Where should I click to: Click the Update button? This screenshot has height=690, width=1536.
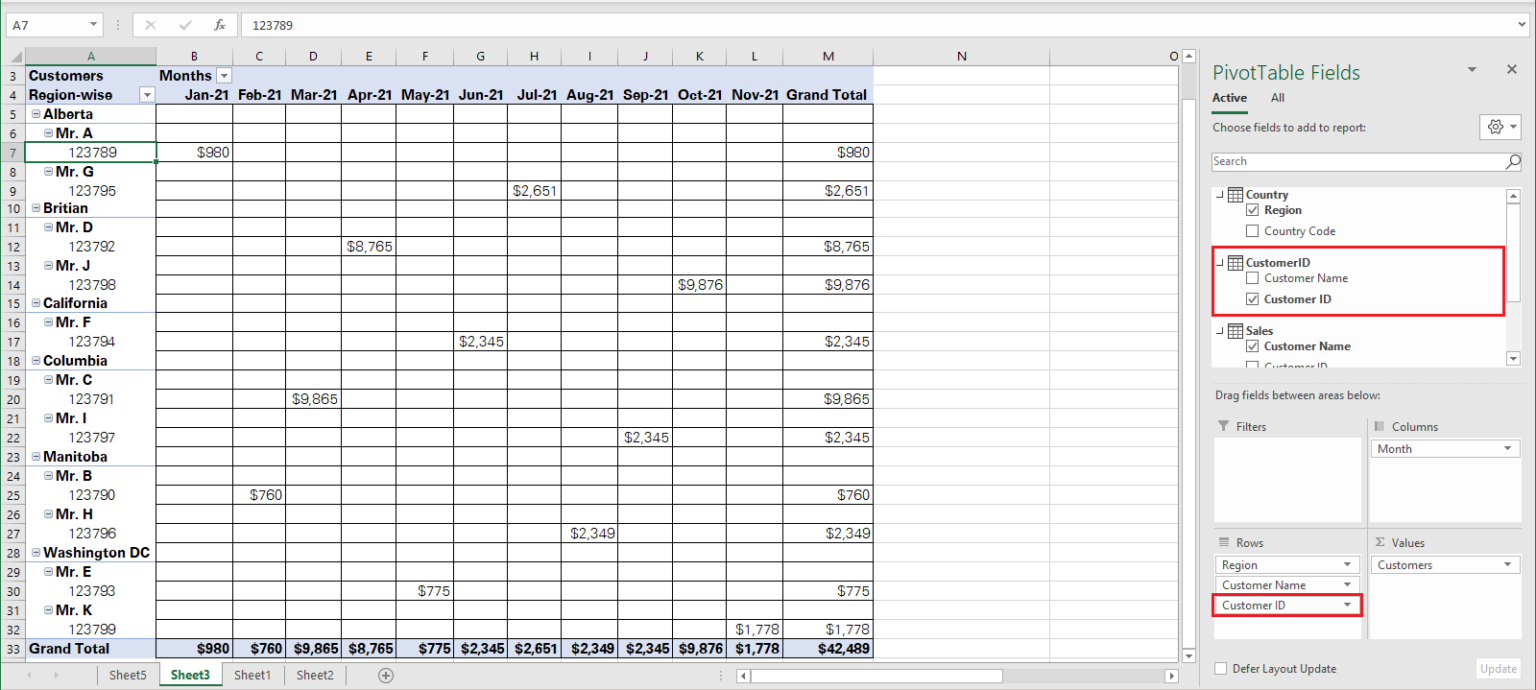[x=1497, y=668]
